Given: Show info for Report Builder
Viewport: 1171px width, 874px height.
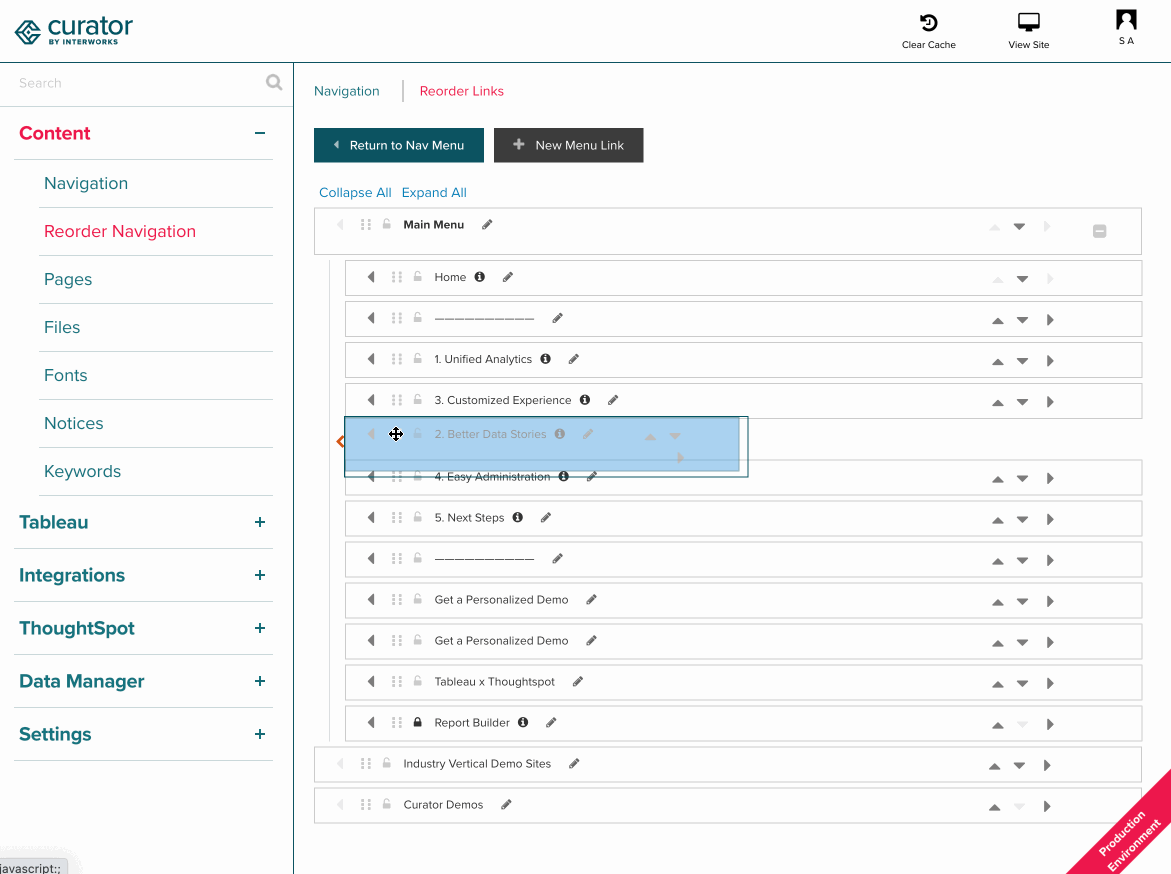Looking at the screenshot, I should (x=523, y=723).
